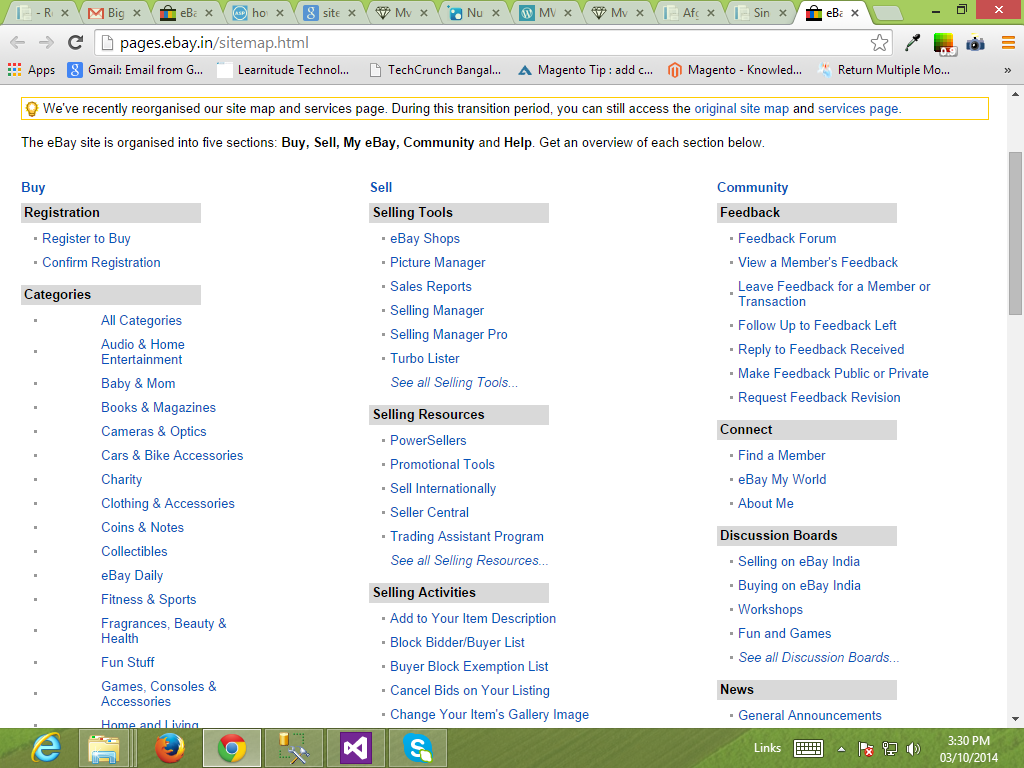Open the eyedropper color picker extension
The width and height of the screenshot is (1024, 768).
pos(912,43)
